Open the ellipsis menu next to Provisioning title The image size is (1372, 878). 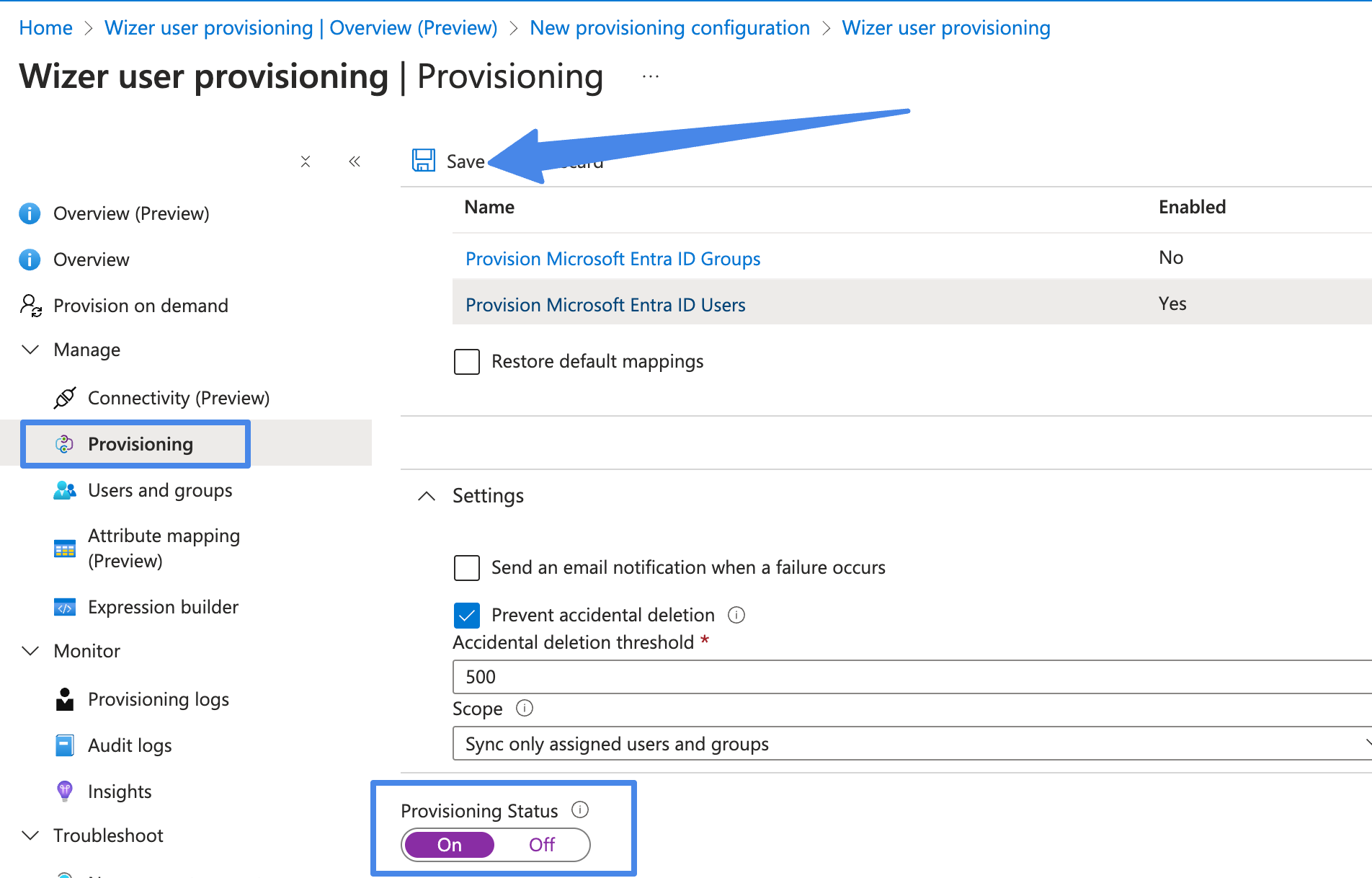point(649,76)
